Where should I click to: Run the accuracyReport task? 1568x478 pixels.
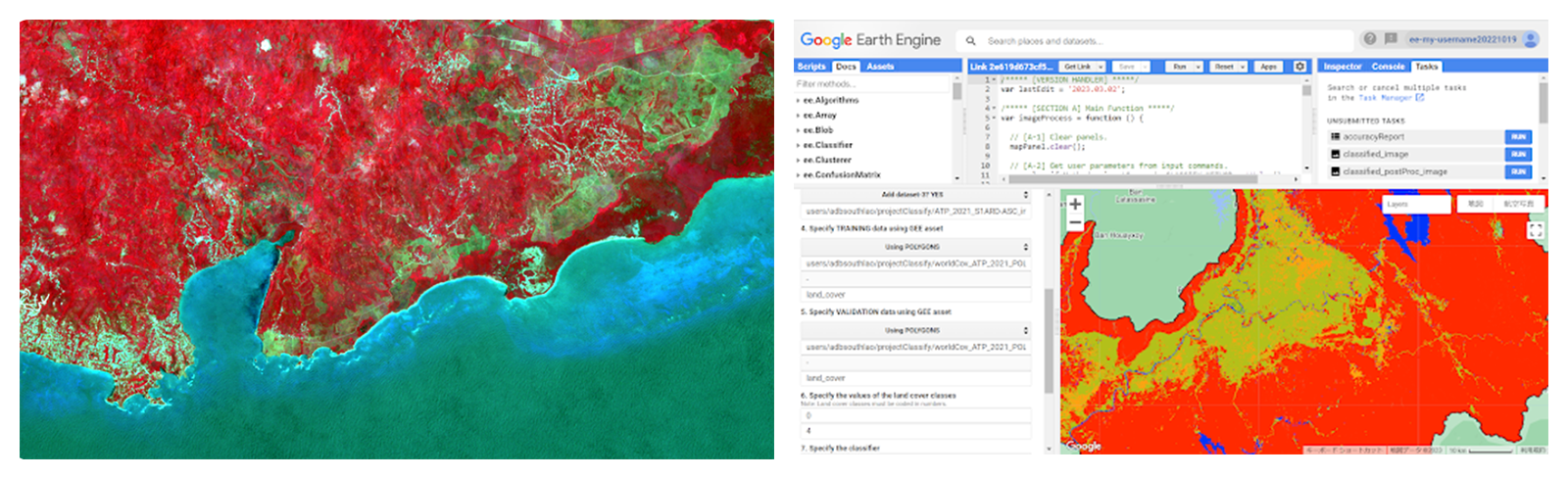(1517, 137)
